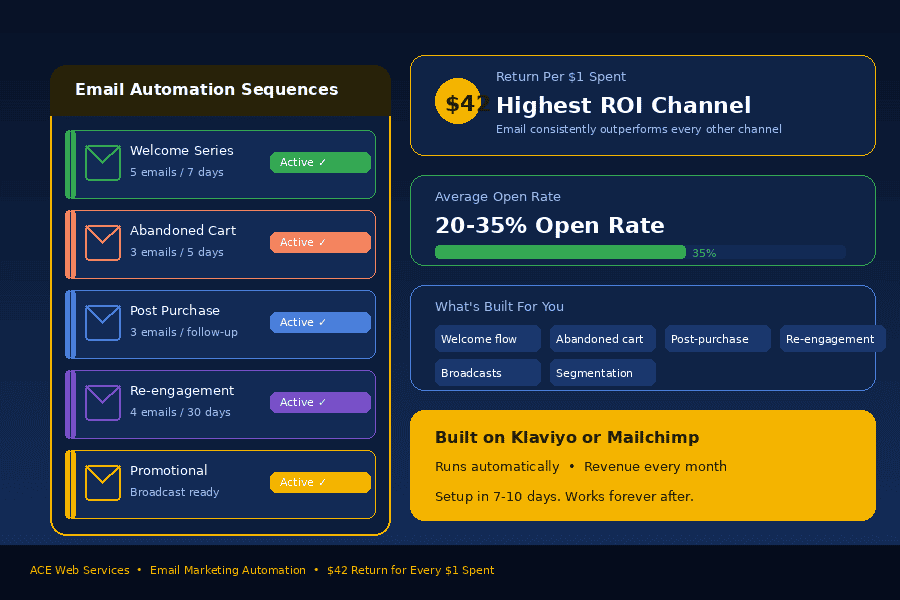Open the Segmentation tag
Image resolution: width=900 pixels, height=600 pixels.
pyautogui.click(x=602, y=373)
